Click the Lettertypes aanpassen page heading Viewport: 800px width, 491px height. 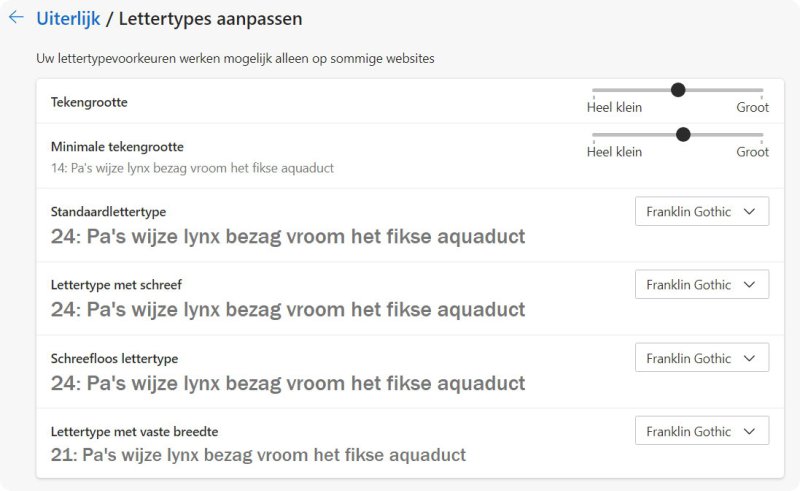pyautogui.click(x=210, y=19)
